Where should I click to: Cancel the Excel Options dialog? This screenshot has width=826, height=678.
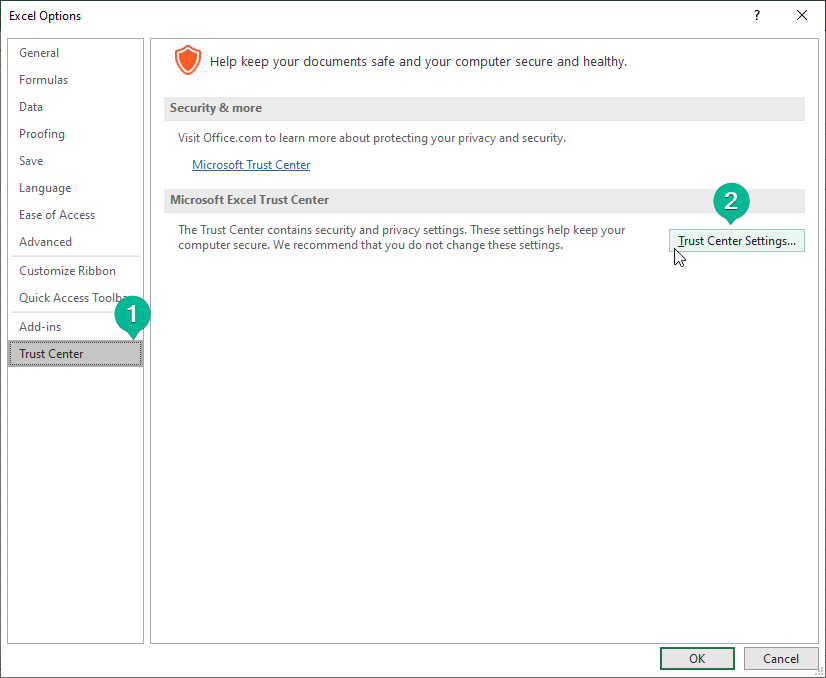[781, 659]
